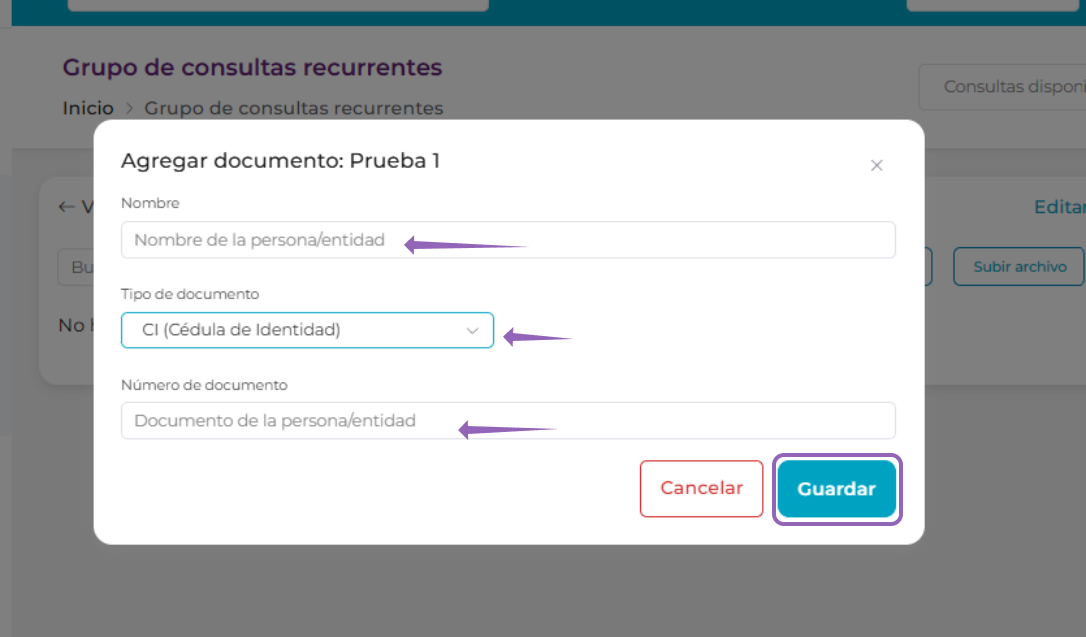Go to Inicio in the breadcrumb
This screenshot has height=637, width=1086.
[x=88, y=108]
